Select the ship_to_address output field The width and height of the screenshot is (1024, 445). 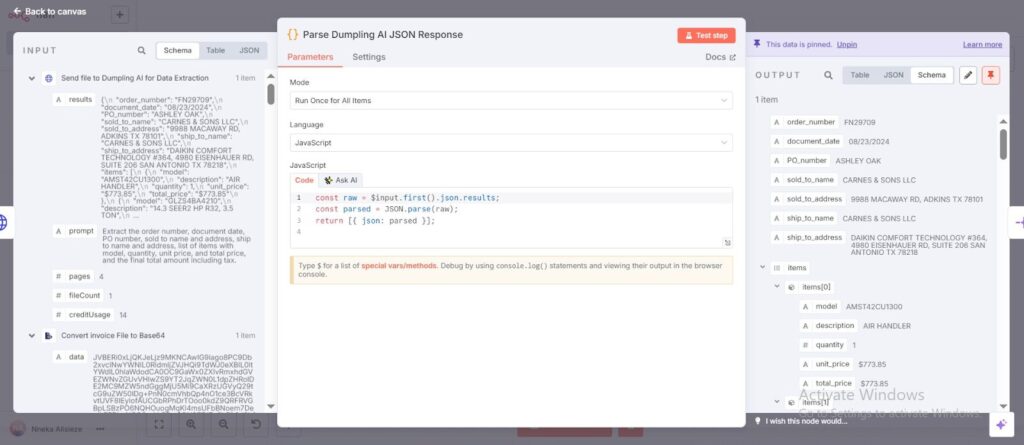click(808, 238)
